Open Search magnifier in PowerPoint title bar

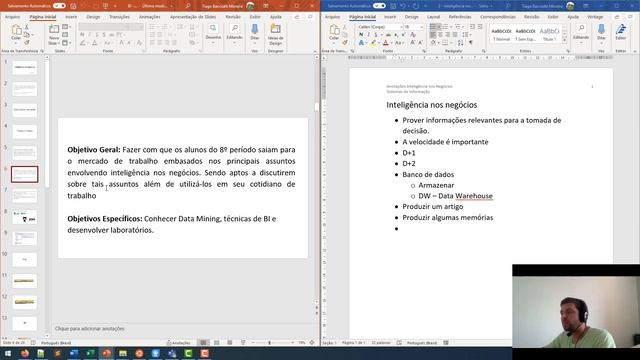[x=188, y=6]
